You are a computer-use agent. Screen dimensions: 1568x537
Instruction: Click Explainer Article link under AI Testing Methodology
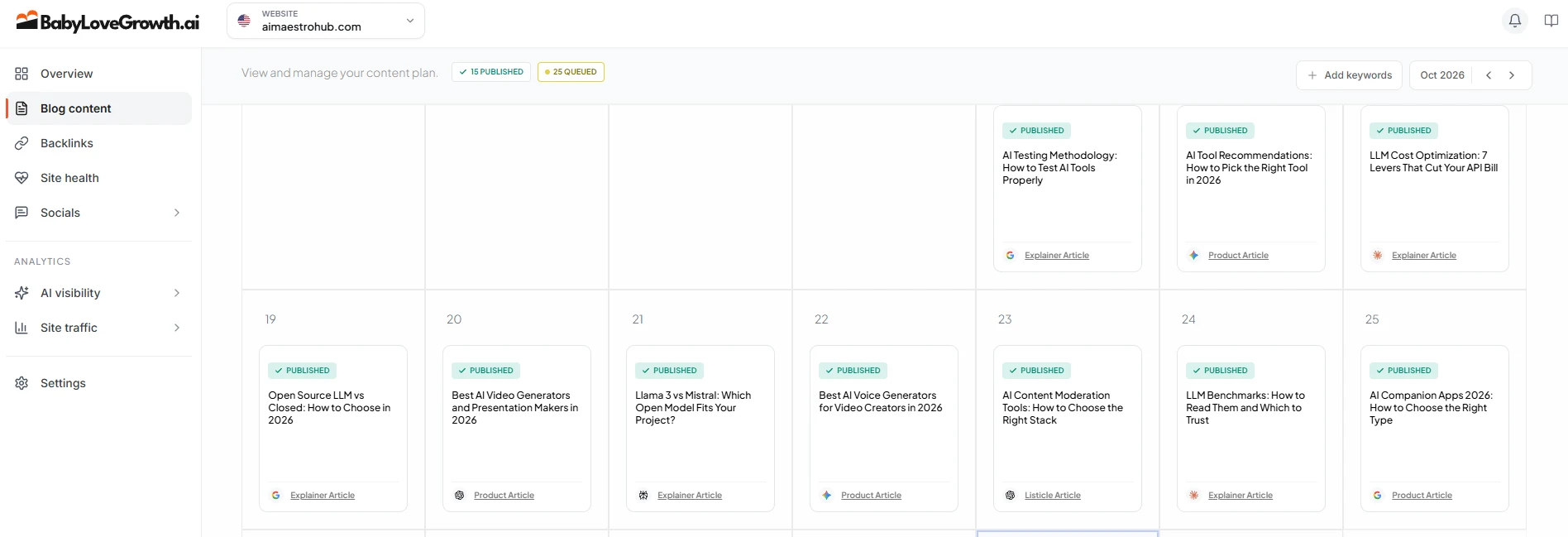click(x=1056, y=256)
